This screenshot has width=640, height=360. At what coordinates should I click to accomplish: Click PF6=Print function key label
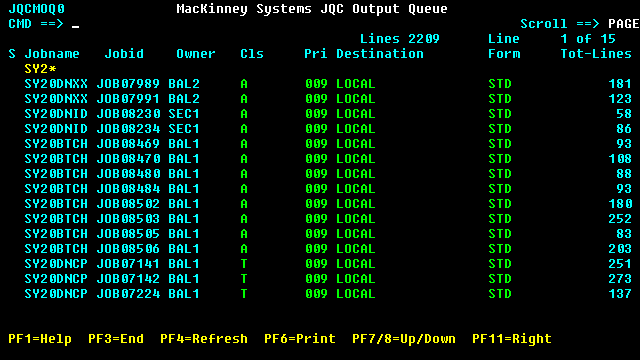[x=300, y=339]
